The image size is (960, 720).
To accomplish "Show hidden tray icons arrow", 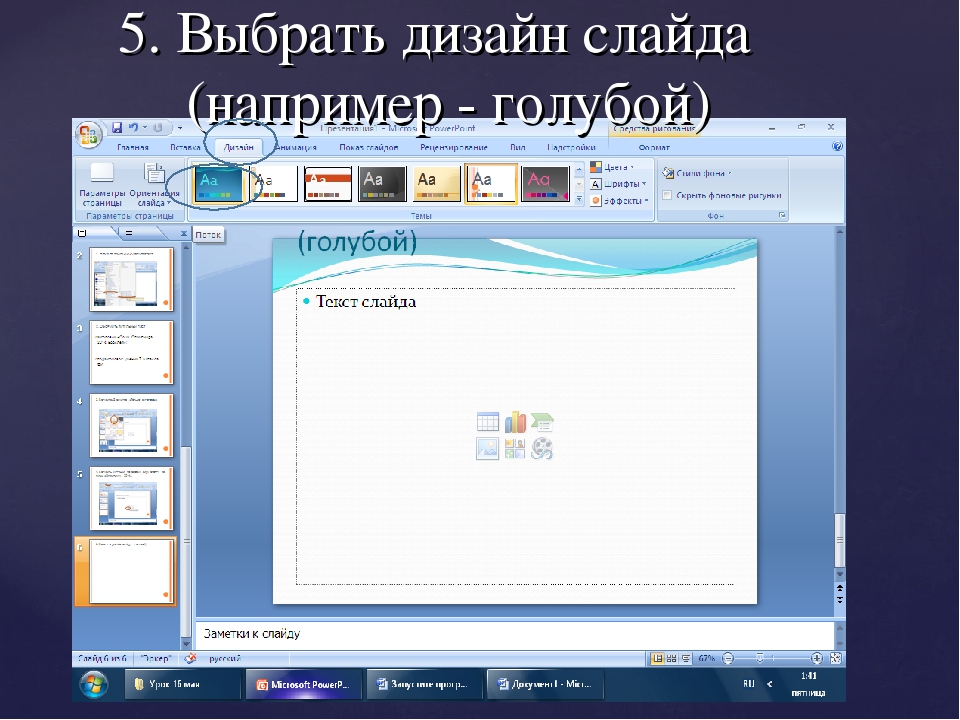I will pos(770,684).
